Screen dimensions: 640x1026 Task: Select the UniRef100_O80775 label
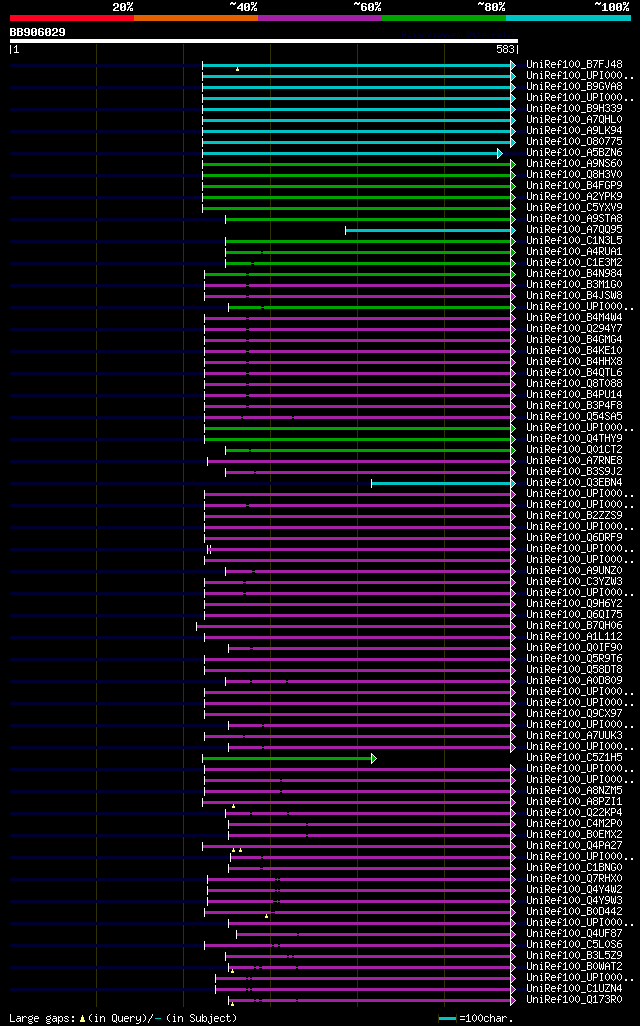[575, 141]
